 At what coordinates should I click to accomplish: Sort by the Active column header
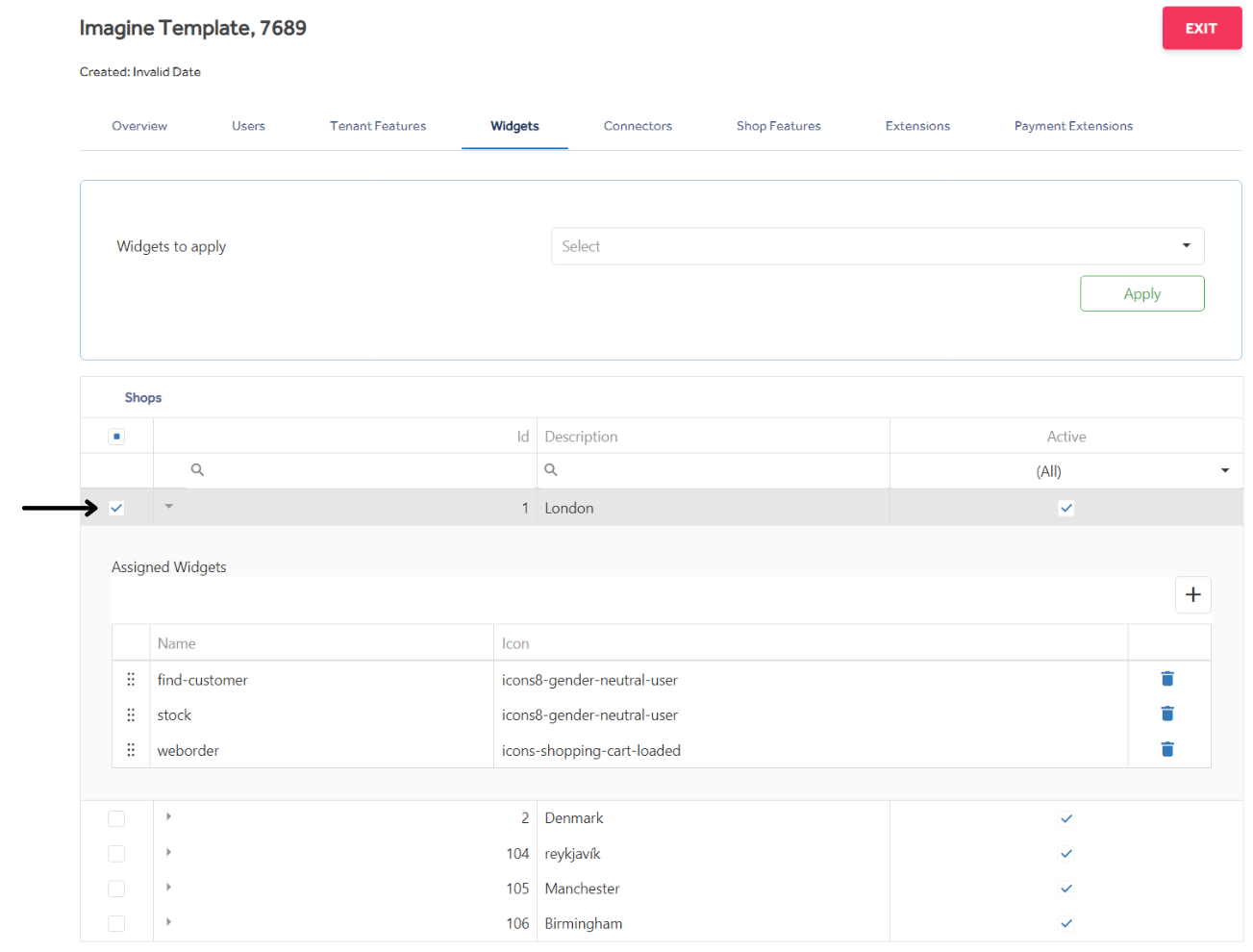click(x=1066, y=437)
